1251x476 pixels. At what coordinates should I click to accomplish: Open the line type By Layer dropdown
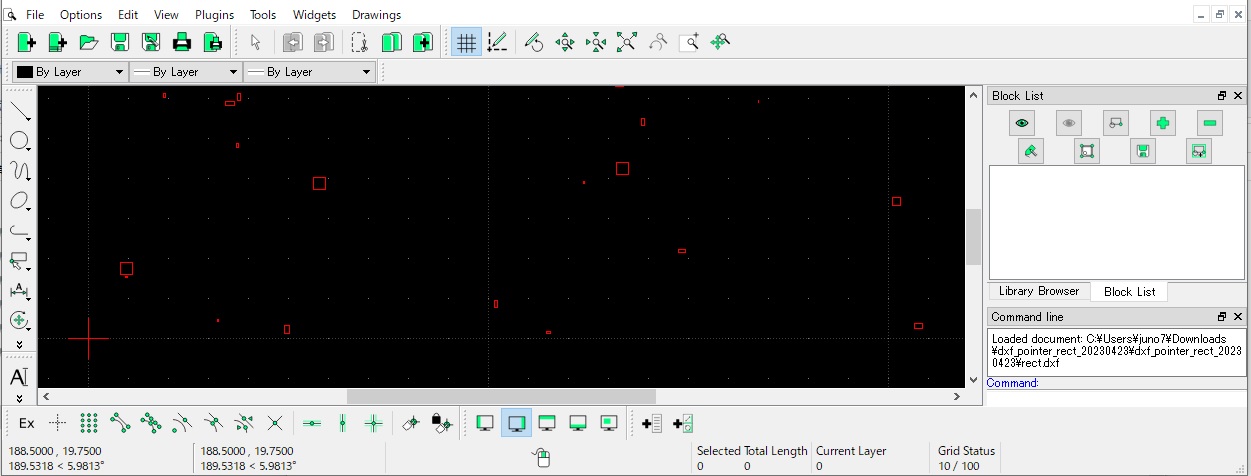(x=309, y=72)
